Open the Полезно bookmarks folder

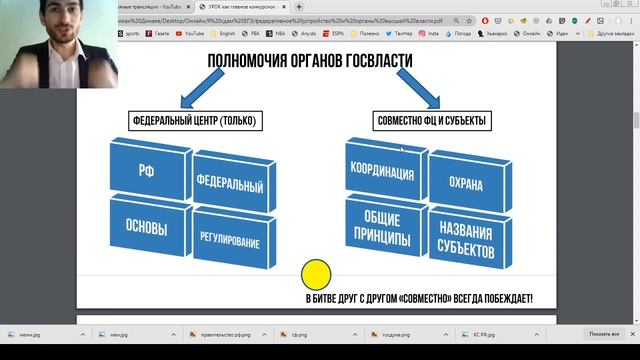click(x=364, y=33)
